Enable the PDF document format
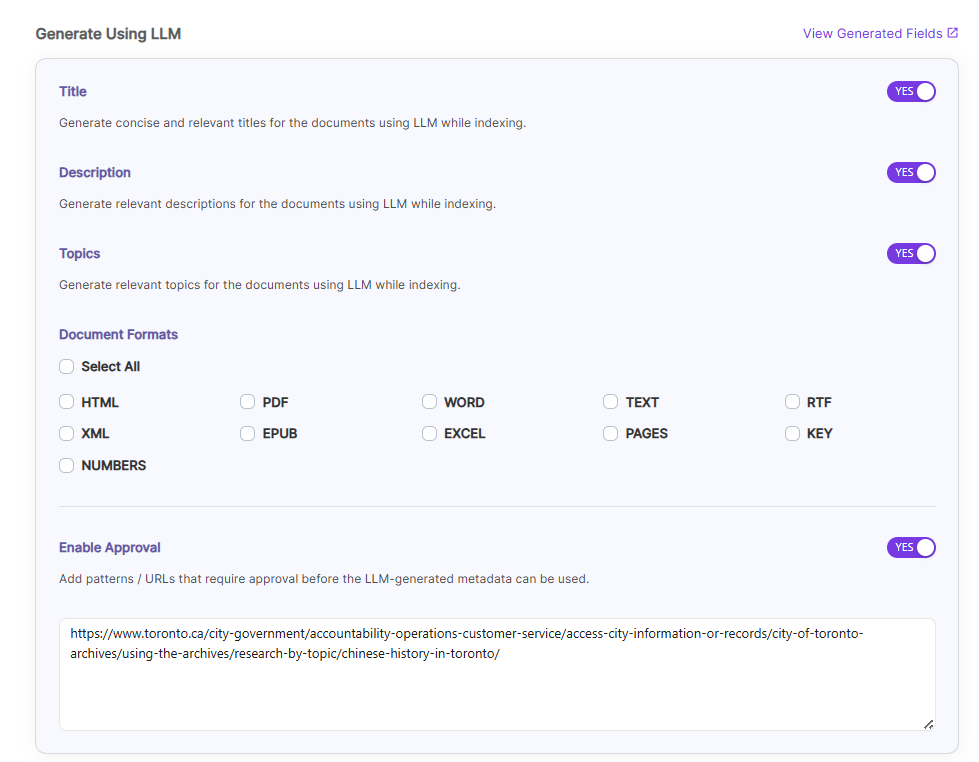Viewport: 979px width, 762px height. coord(248,402)
